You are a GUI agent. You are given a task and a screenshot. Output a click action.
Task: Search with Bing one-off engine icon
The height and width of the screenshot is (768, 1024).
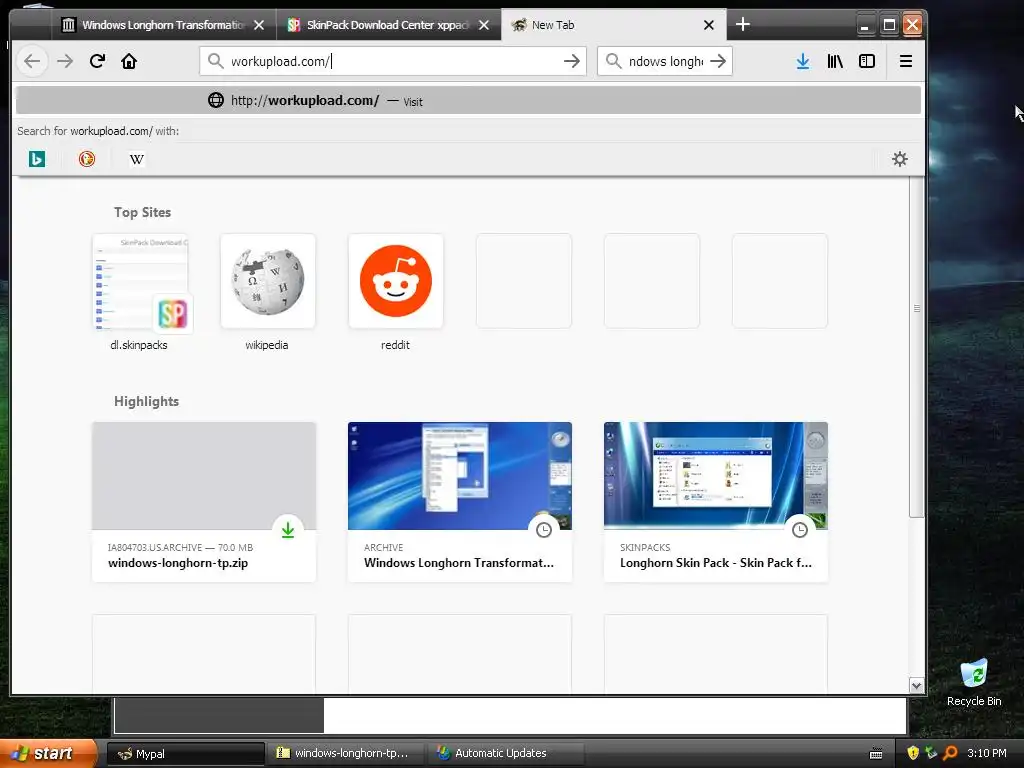tap(37, 159)
